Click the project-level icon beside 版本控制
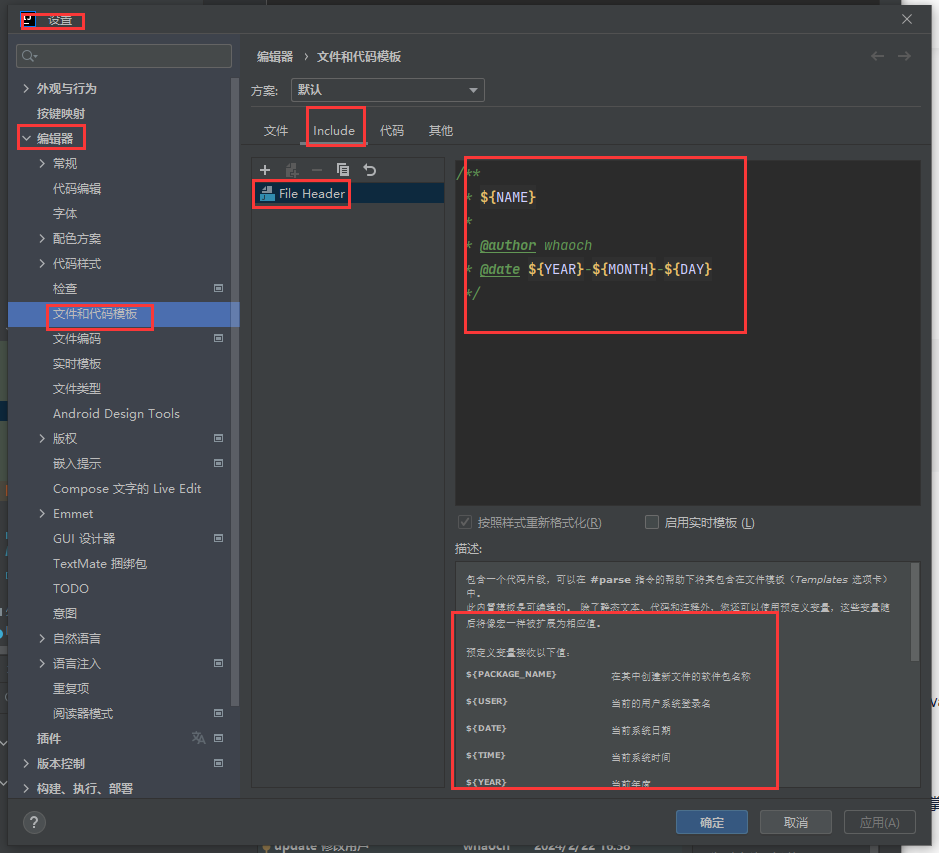 coord(219,764)
